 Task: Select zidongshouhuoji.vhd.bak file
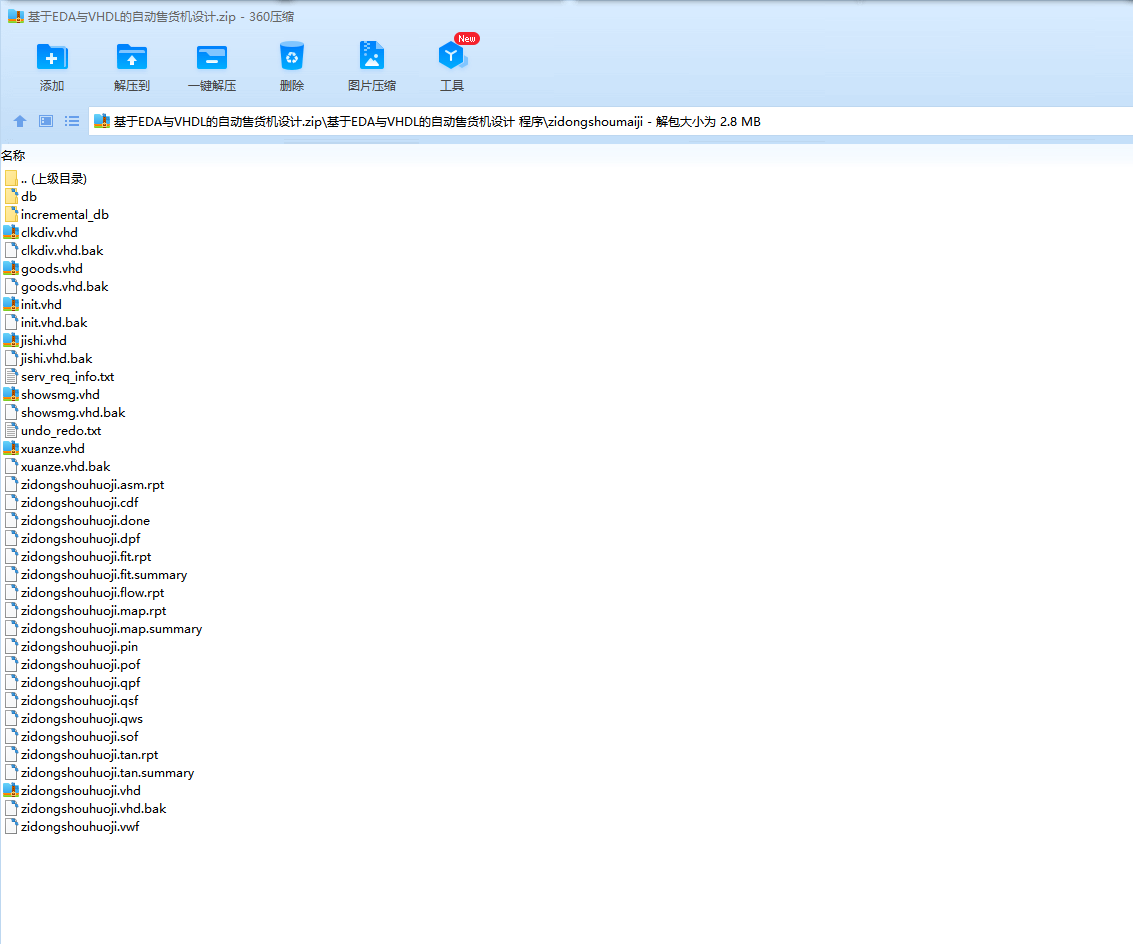coord(85,809)
